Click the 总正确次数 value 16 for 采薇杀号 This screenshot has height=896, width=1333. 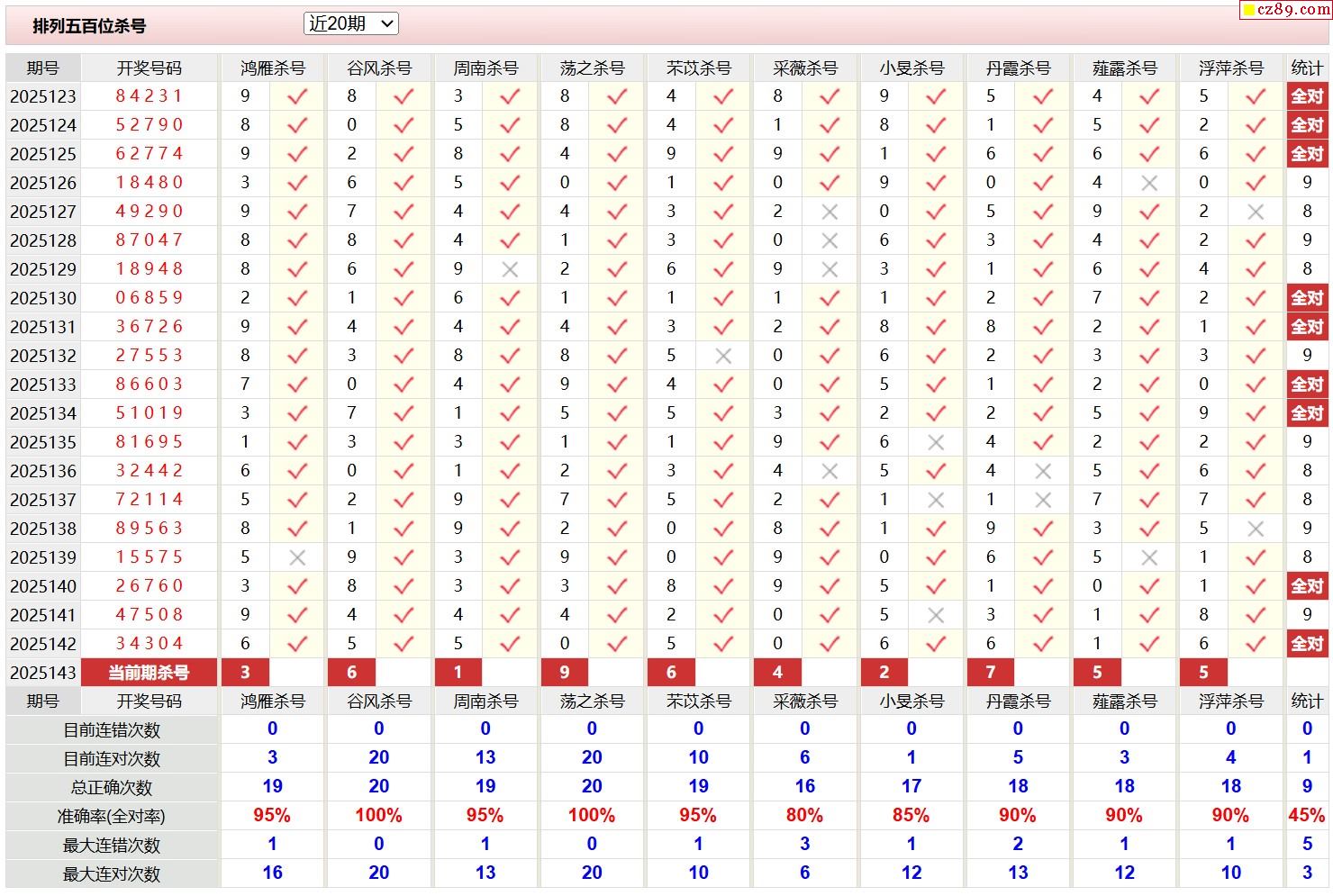point(804,787)
